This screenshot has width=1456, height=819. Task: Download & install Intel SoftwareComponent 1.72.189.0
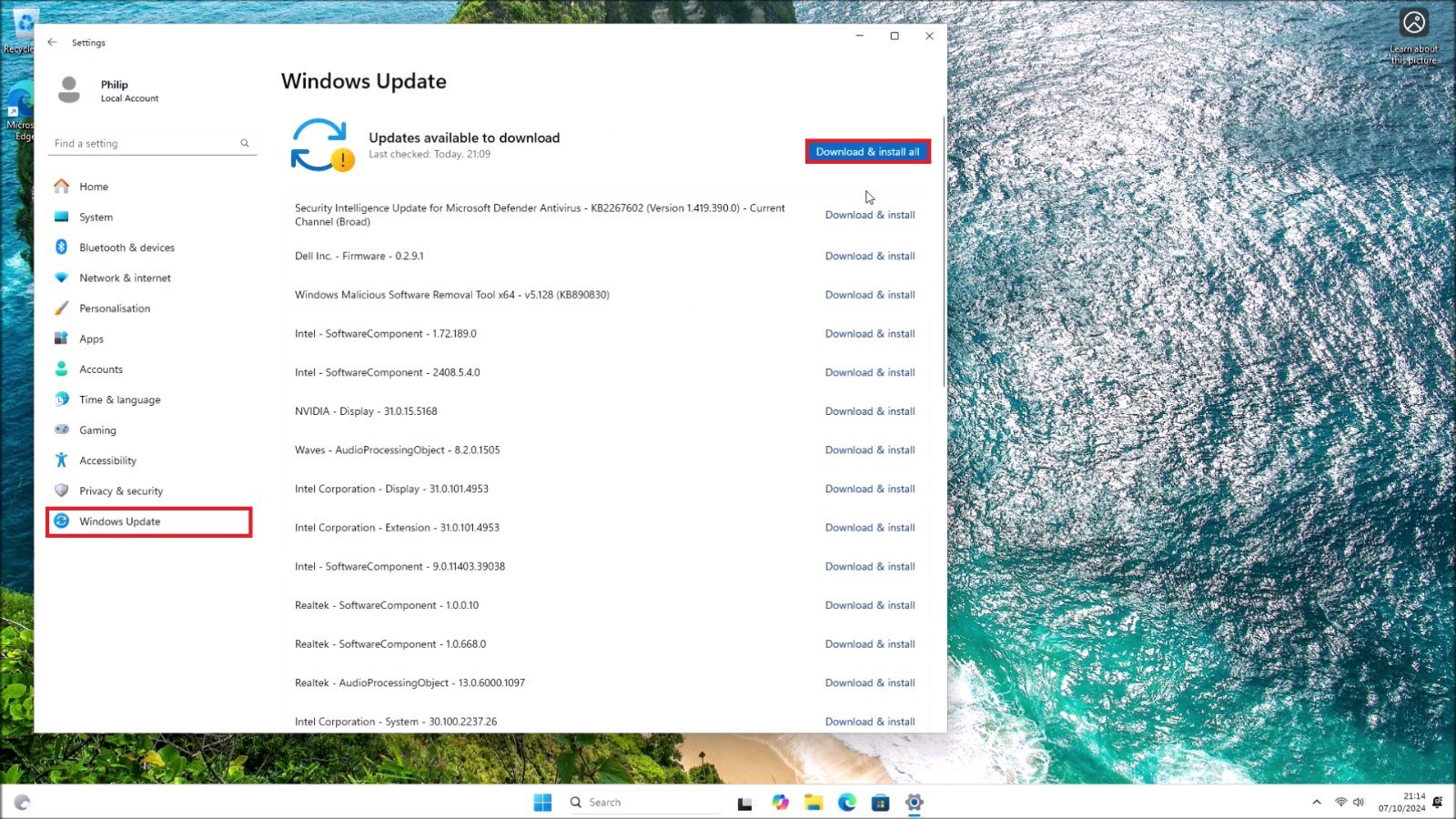(x=870, y=334)
